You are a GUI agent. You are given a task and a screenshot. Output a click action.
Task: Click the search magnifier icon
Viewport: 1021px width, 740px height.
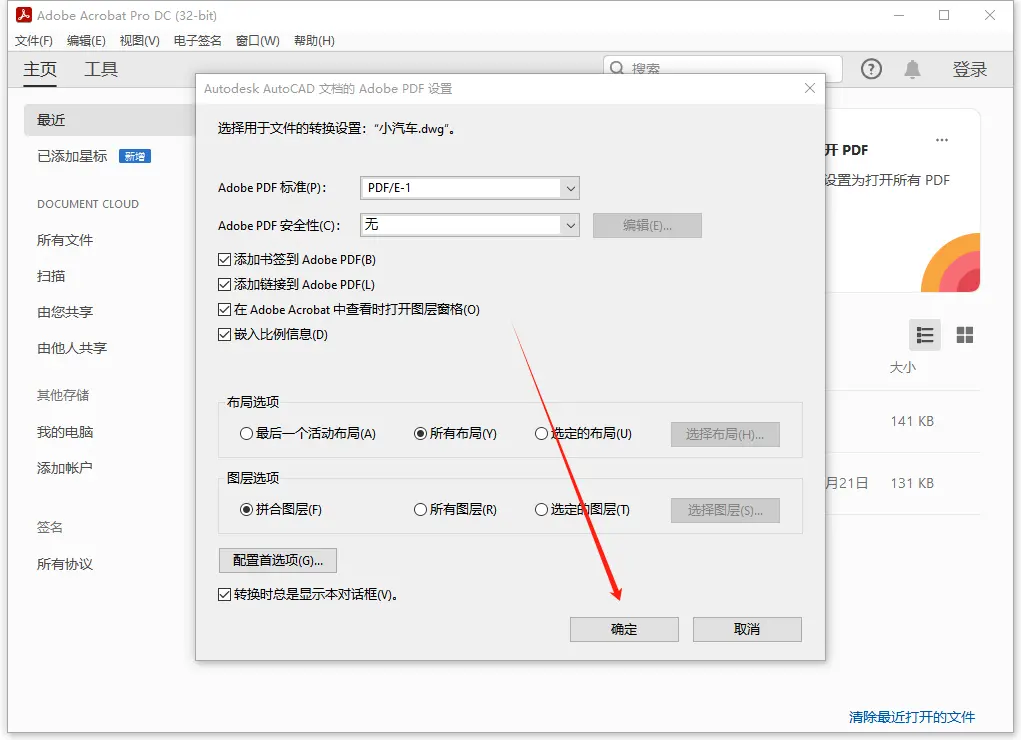[x=616, y=68]
